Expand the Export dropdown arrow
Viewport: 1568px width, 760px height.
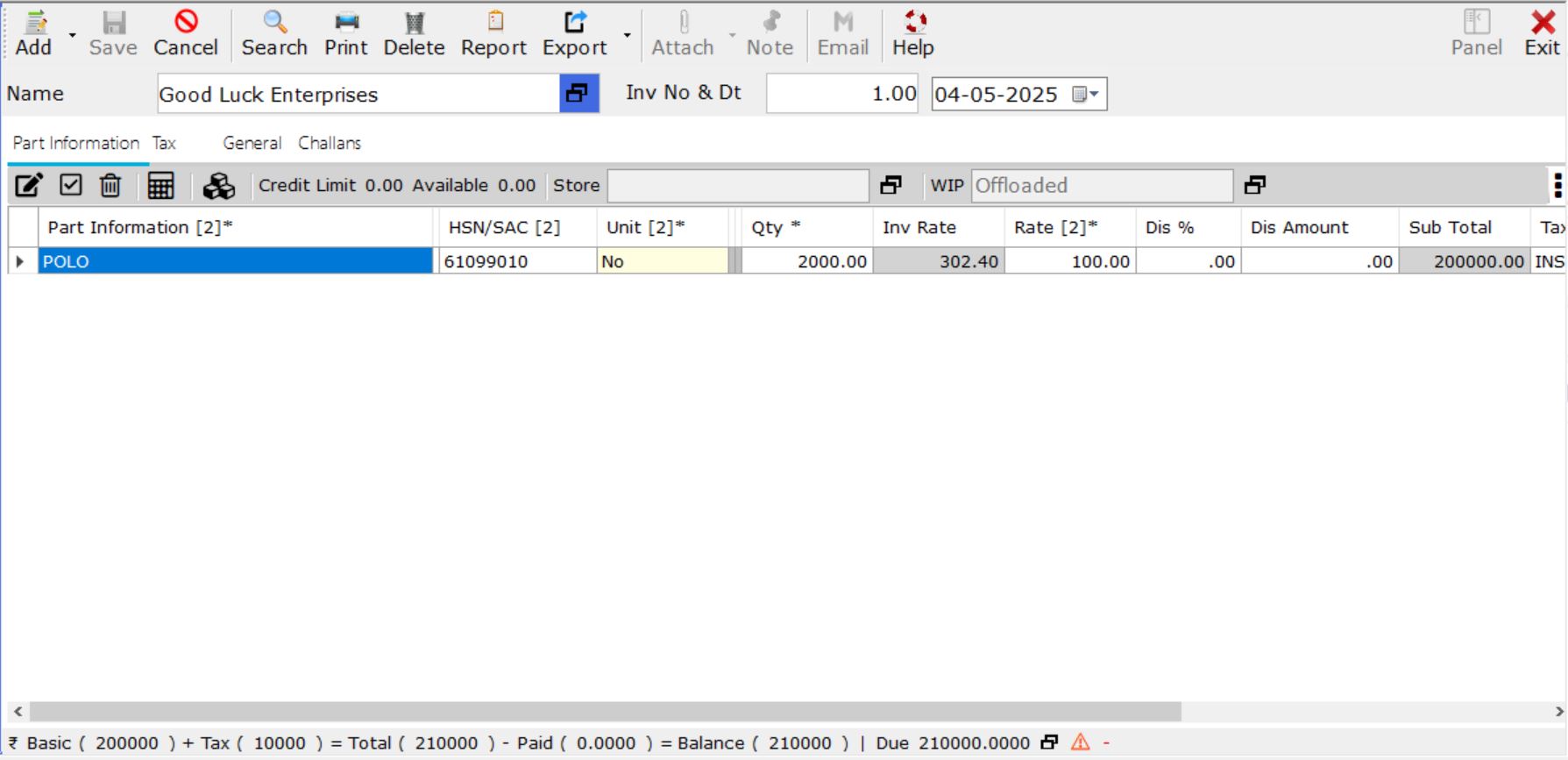(x=628, y=36)
